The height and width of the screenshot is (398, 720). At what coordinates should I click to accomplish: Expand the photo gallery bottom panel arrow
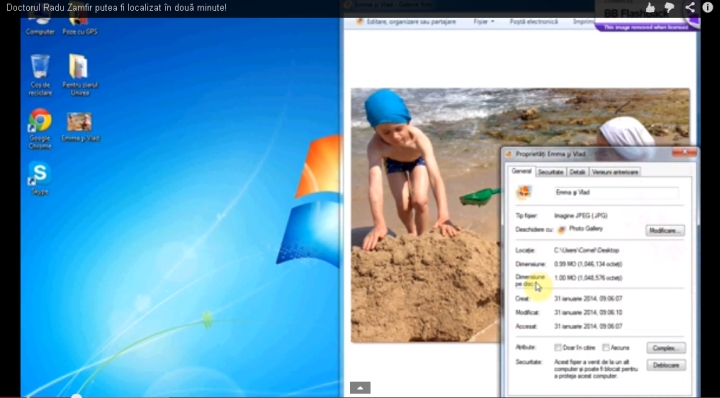(360, 388)
